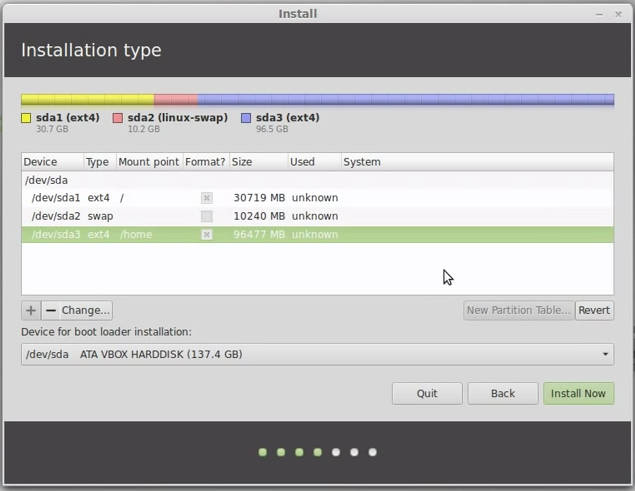
Task: Click the pink sda2 linux-swap legend square
Action: click(118, 118)
